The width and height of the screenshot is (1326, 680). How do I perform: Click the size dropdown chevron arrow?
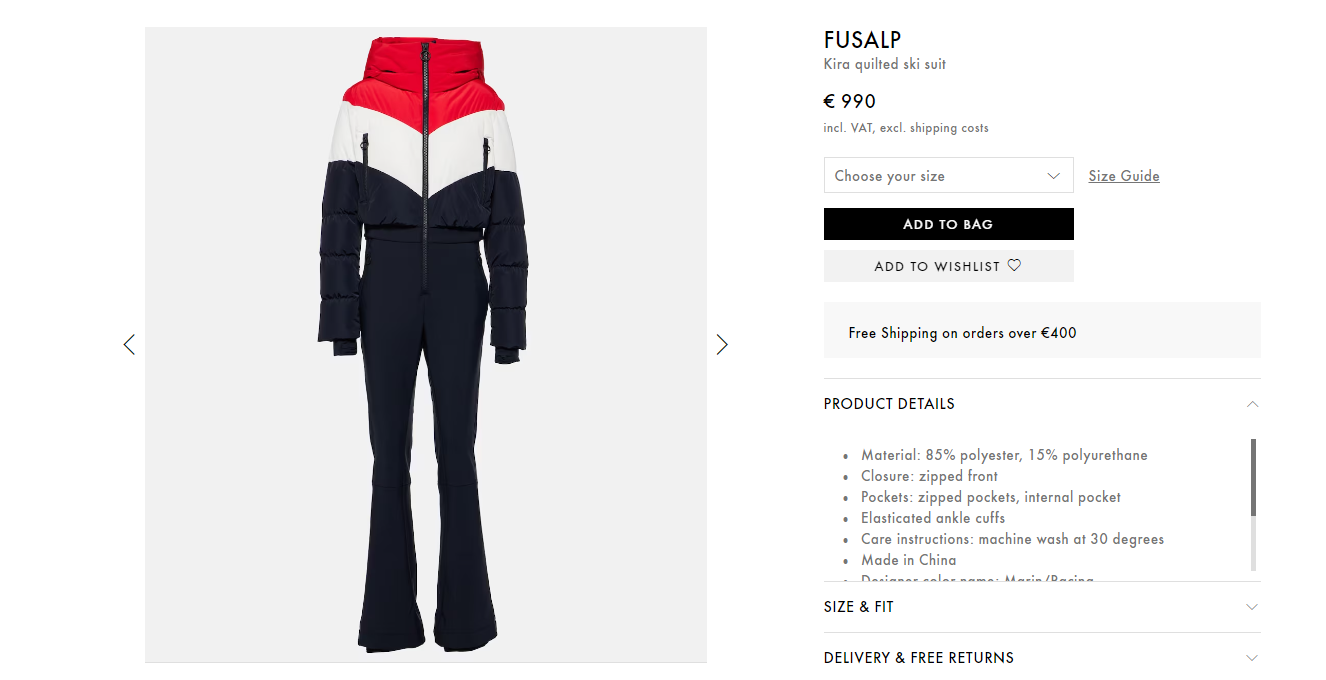coord(1053,176)
